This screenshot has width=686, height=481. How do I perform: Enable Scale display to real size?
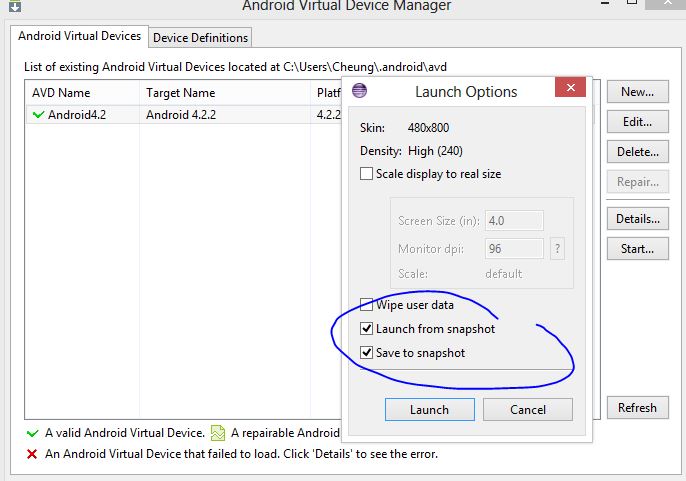click(x=366, y=174)
